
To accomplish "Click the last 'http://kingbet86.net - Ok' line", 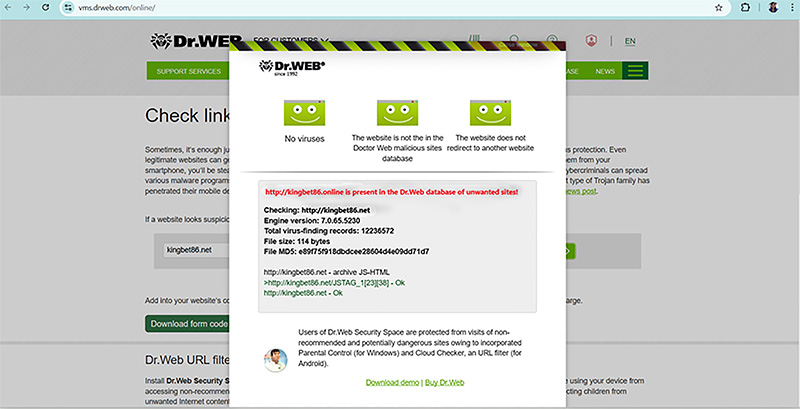I will point(303,293).
